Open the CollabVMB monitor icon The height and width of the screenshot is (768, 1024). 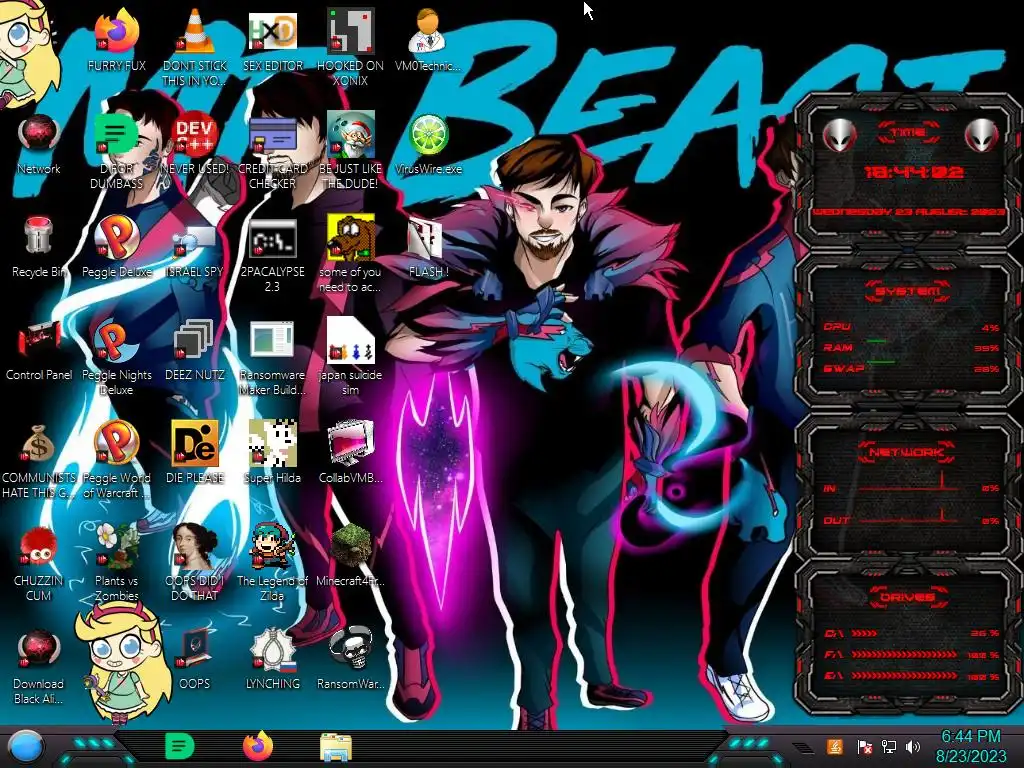tap(350, 443)
